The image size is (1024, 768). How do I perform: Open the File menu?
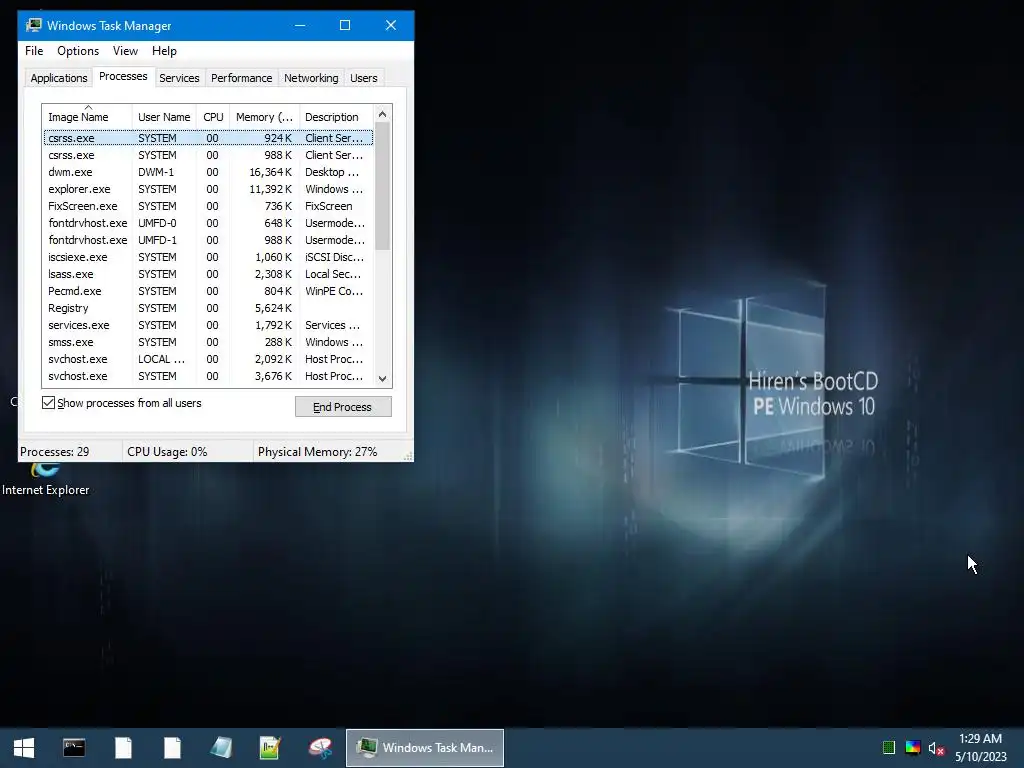coord(34,51)
